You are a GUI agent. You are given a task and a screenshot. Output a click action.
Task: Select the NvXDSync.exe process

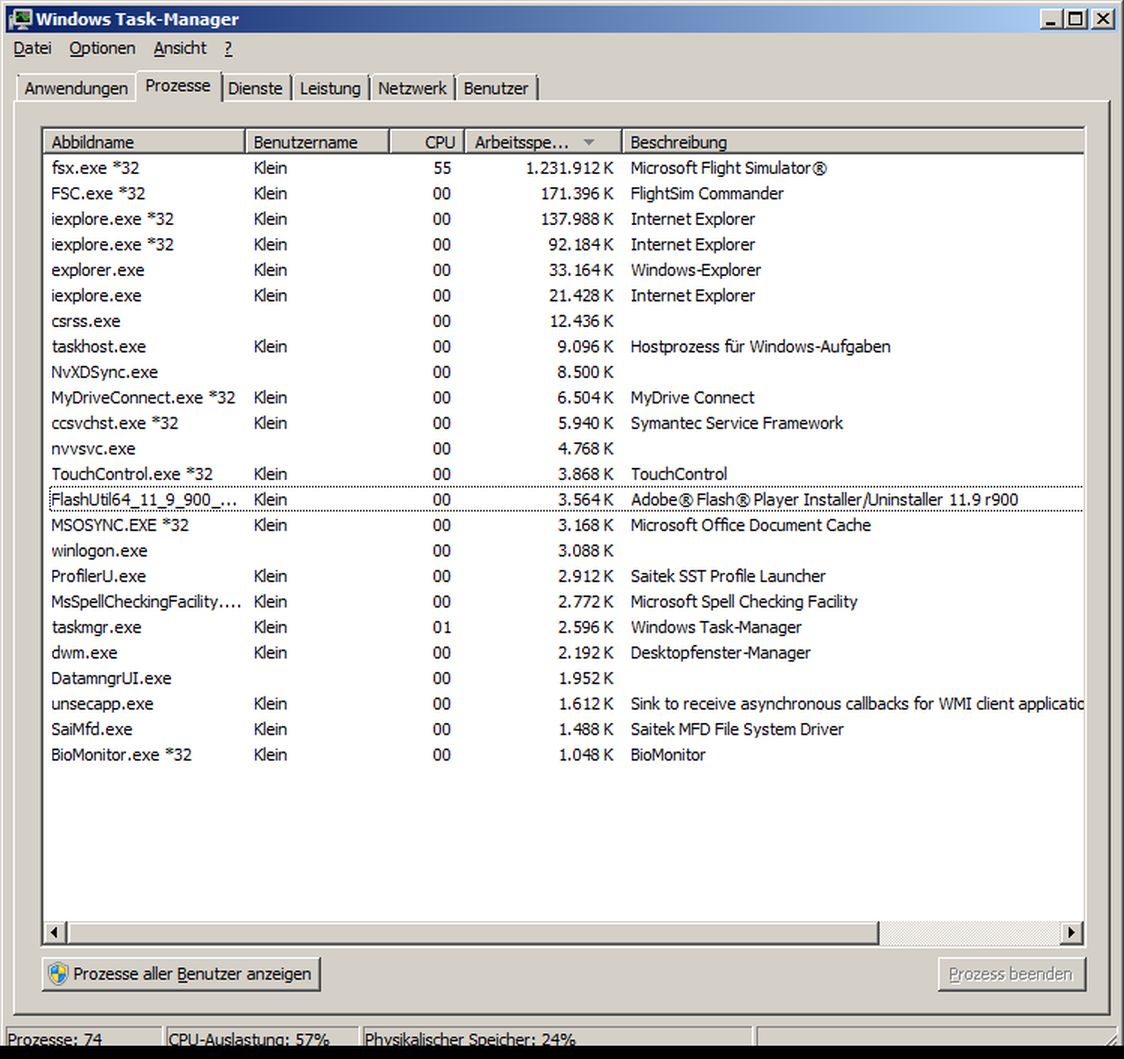pyautogui.click(x=563, y=372)
